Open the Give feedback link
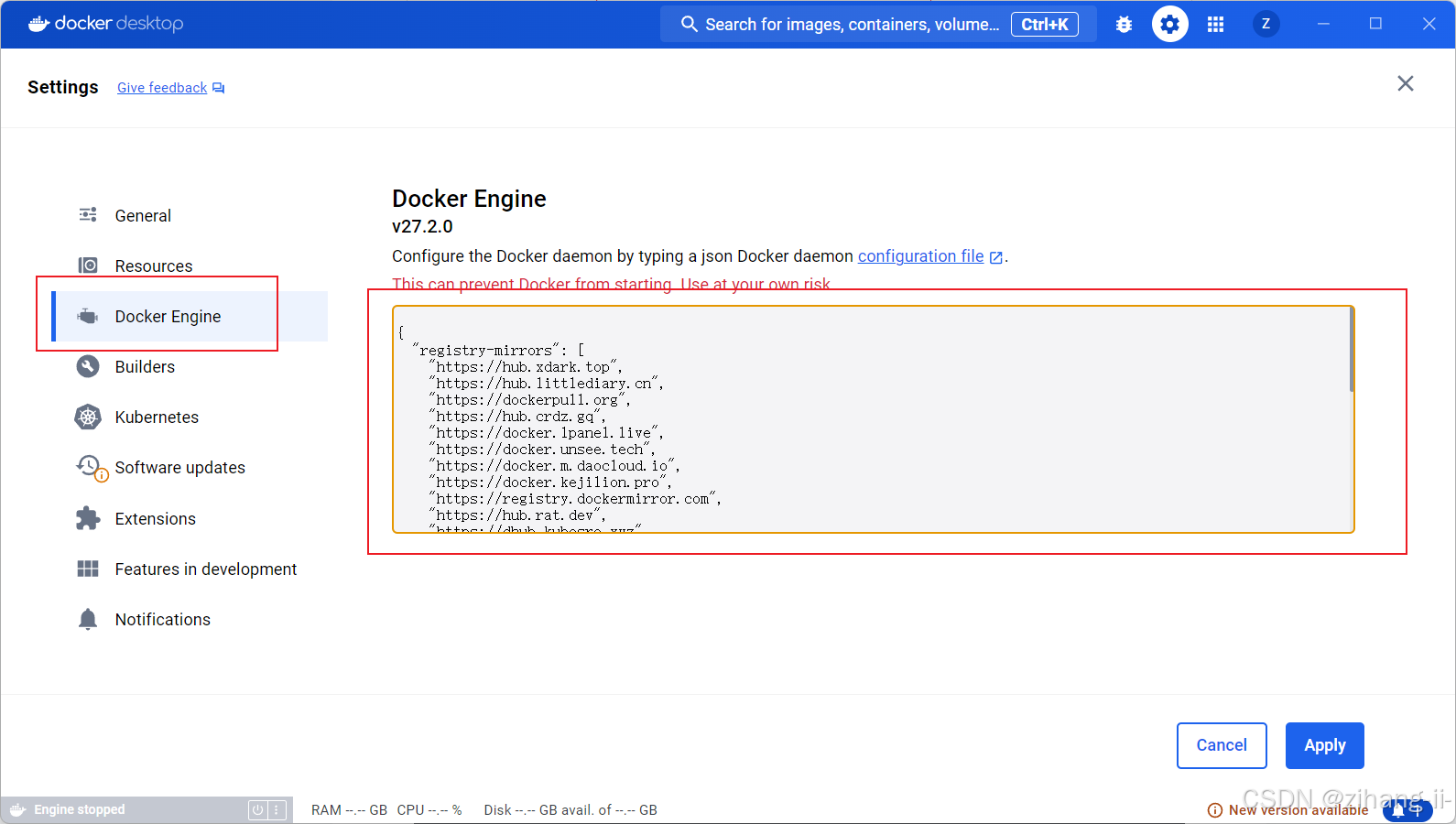1456x824 pixels. [162, 88]
